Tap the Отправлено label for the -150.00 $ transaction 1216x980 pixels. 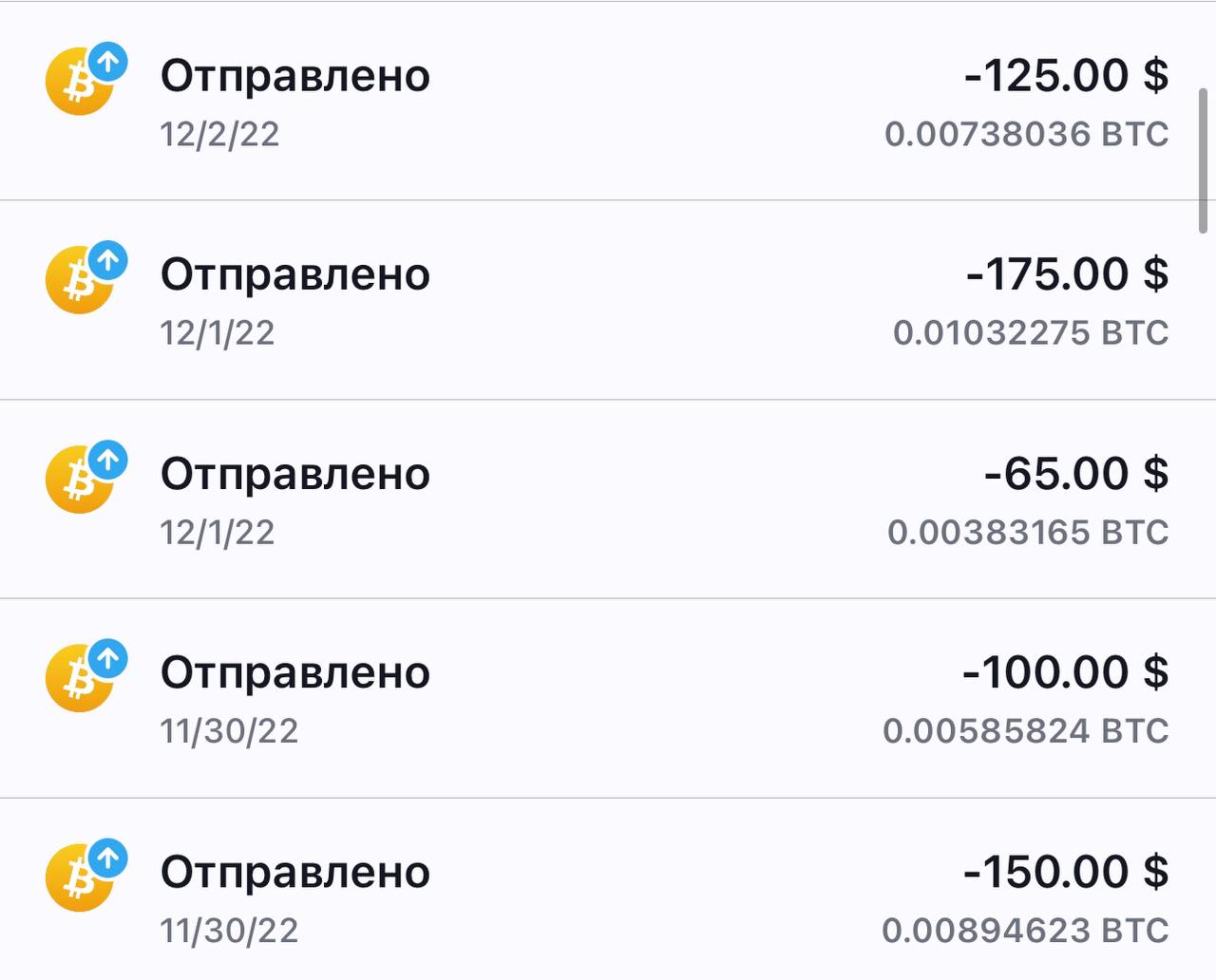click(294, 872)
